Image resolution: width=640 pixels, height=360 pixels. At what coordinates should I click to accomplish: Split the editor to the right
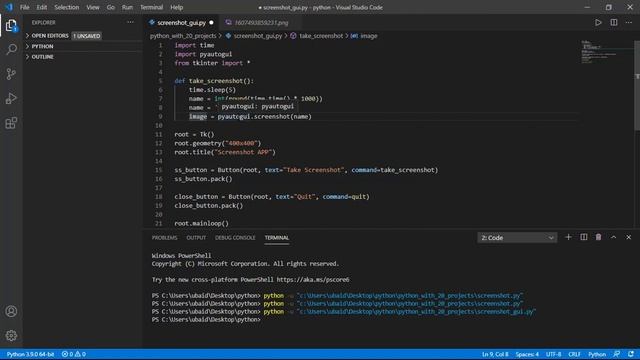click(613, 22)
